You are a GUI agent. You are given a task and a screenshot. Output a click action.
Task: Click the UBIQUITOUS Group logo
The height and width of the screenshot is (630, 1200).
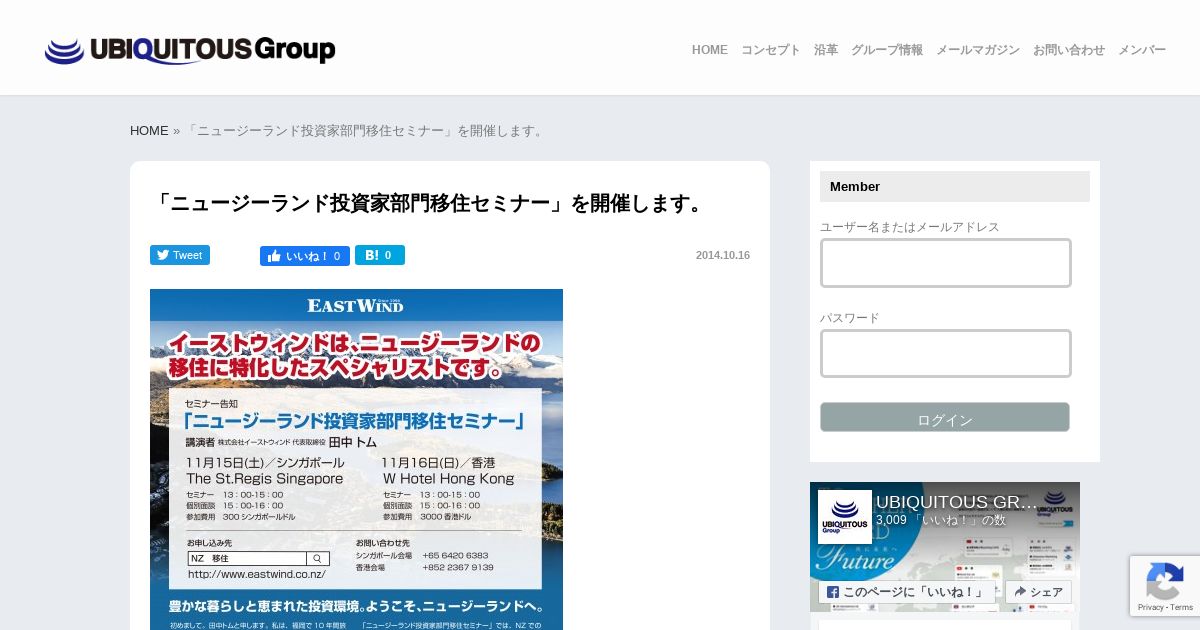click(x=190, y=50)
